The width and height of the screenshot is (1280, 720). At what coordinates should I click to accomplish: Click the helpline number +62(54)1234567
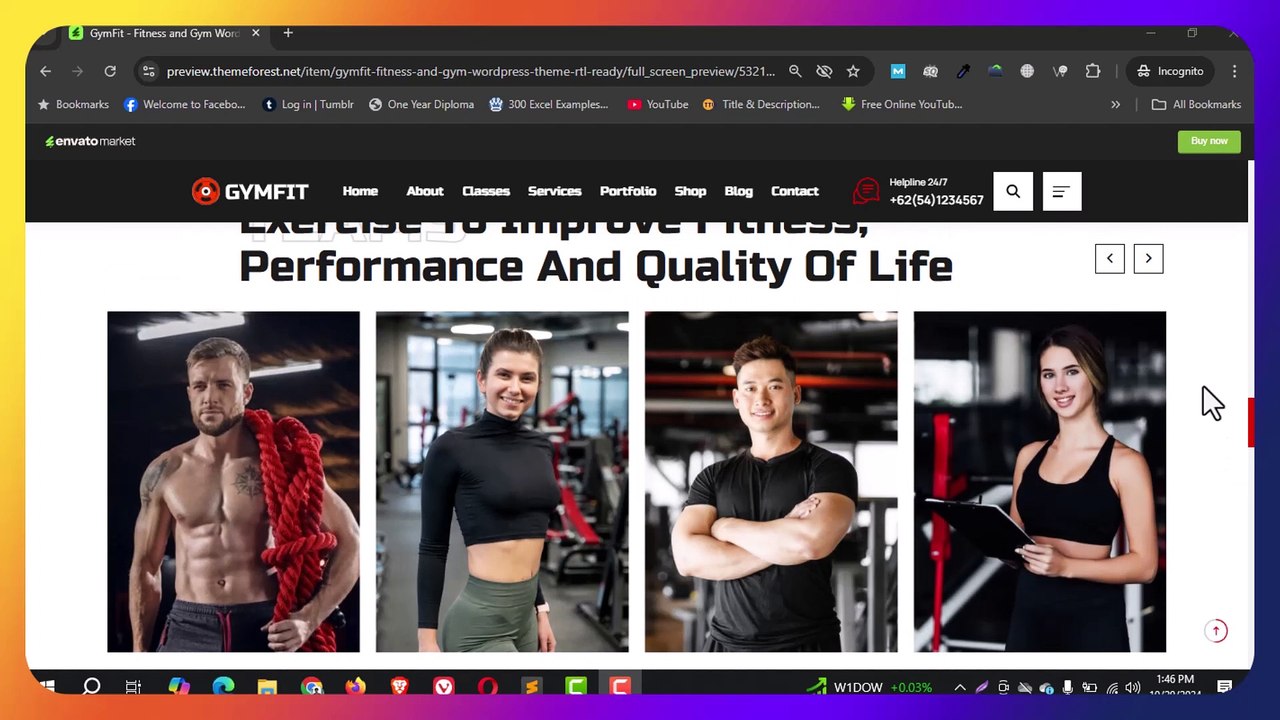point(937,200)
